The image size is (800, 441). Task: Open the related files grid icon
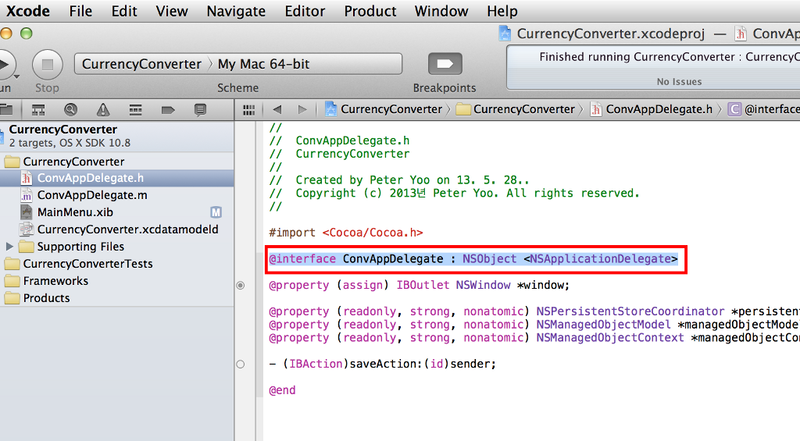250,108
